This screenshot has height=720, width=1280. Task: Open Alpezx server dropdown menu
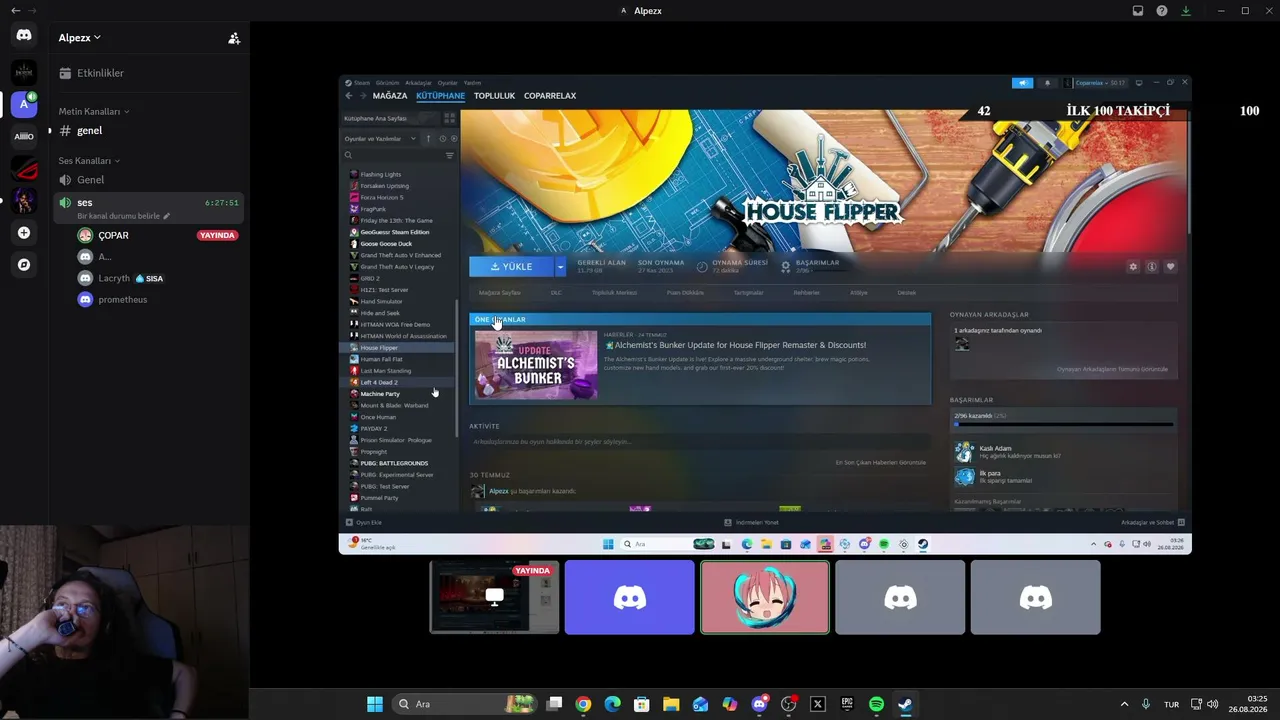80,38
